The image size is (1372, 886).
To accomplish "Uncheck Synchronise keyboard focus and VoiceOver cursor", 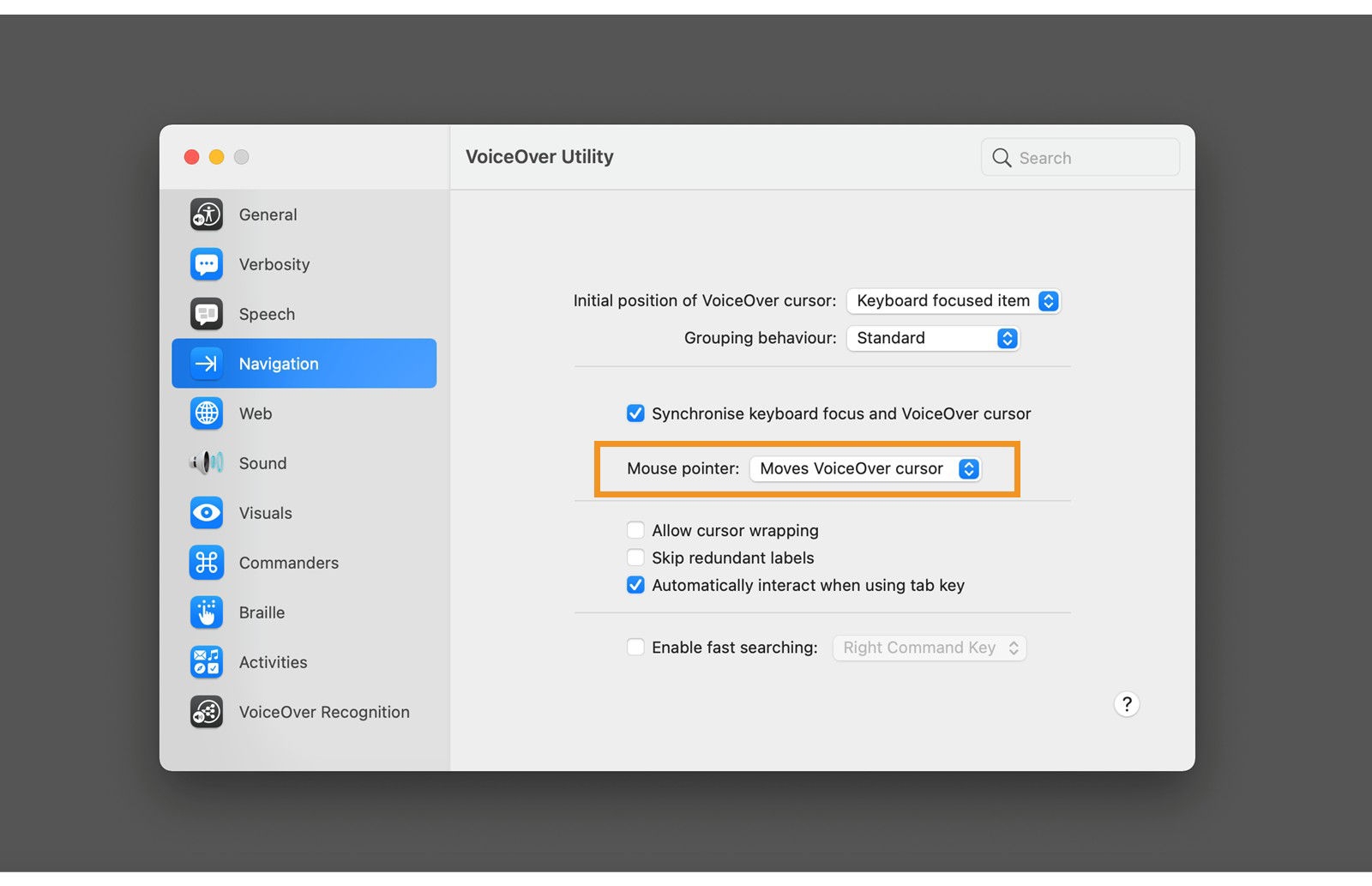I will 635,413.
